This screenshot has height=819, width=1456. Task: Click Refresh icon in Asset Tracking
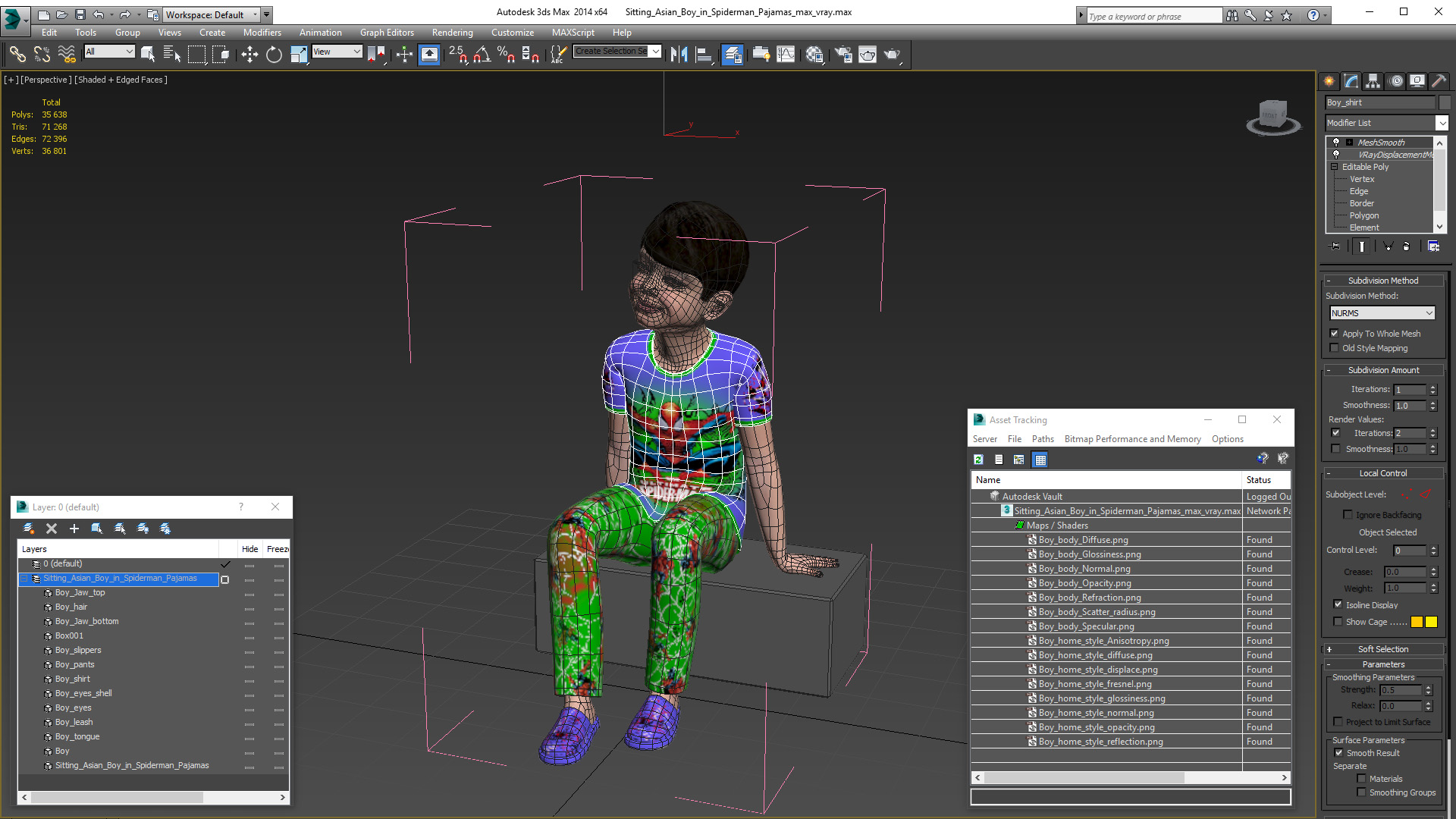979,460
